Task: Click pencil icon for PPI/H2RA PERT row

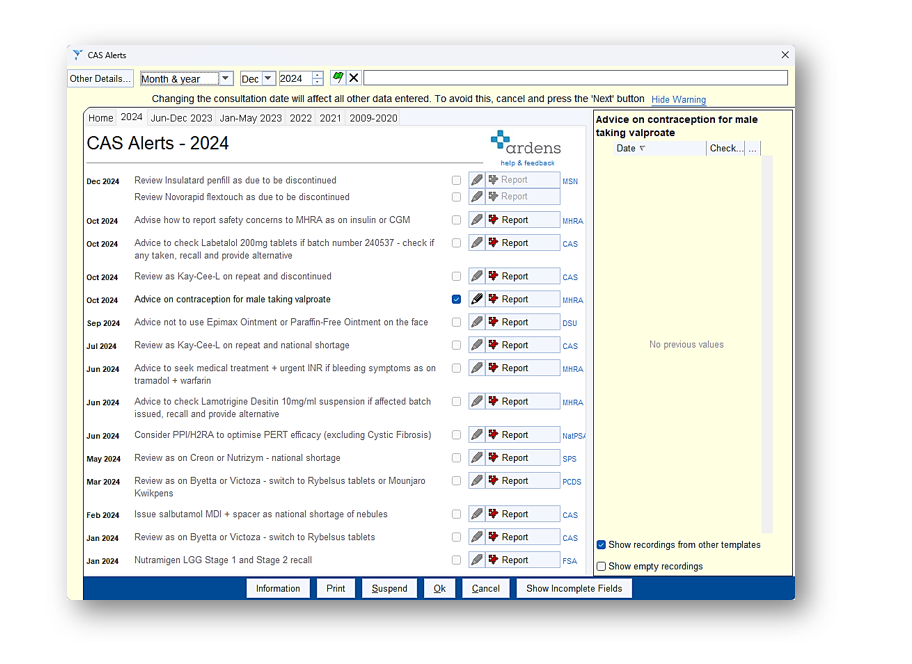Action: (477, 435)
